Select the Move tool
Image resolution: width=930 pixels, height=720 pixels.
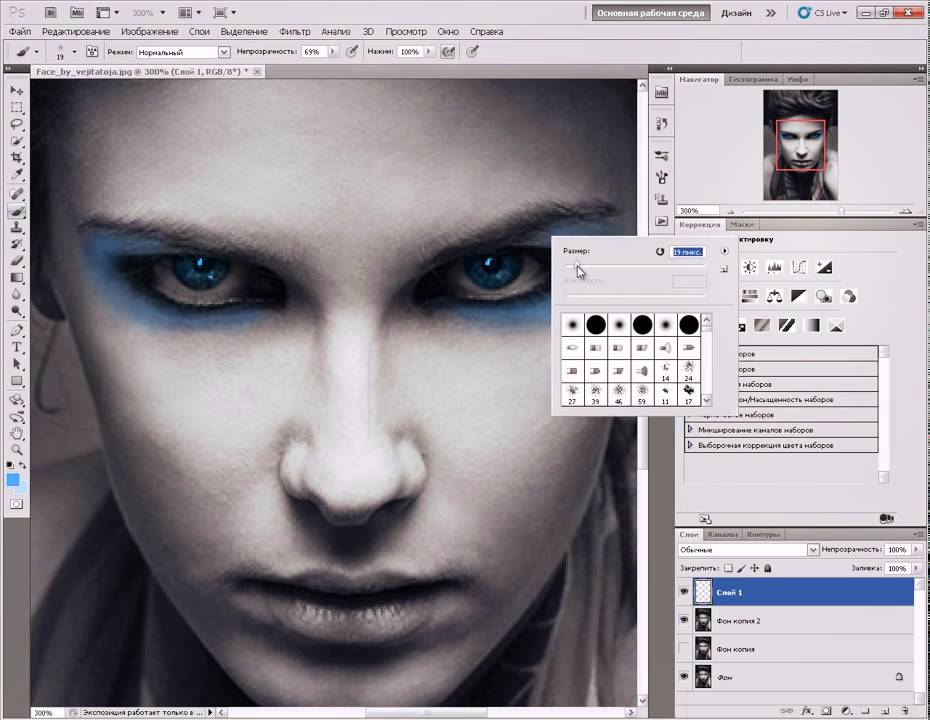(17, 90)
